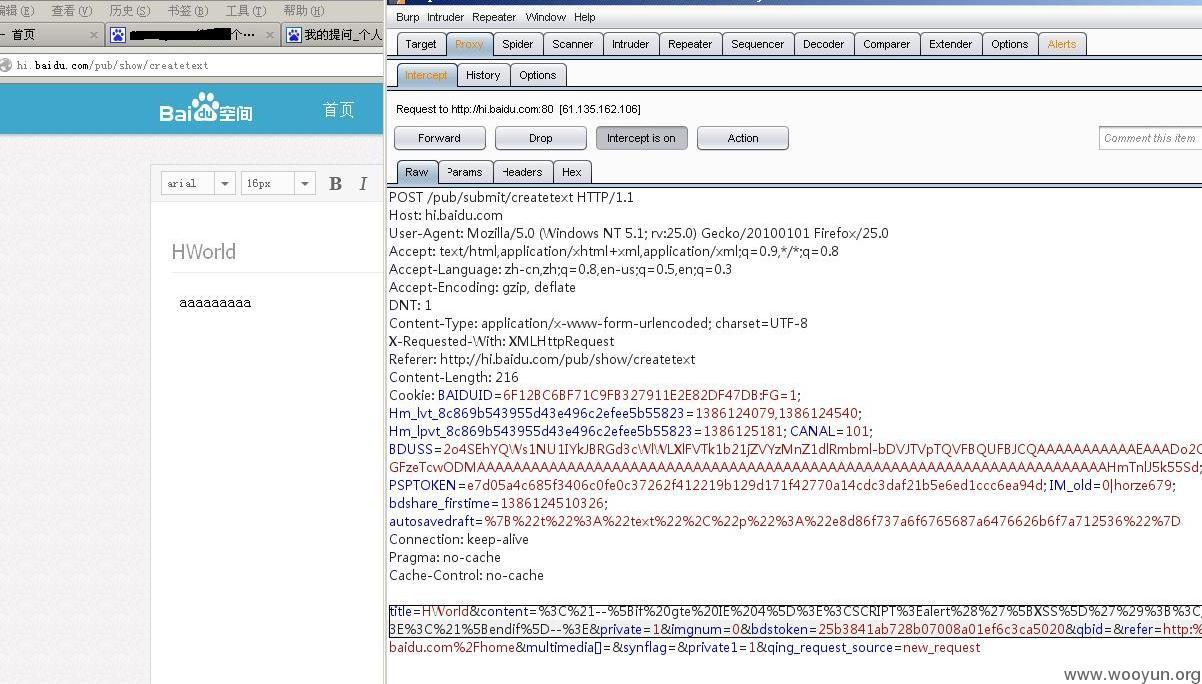Click the Content-Length: 216 header line
Viewport: 1202px width, 684px height.
[454, 377]
